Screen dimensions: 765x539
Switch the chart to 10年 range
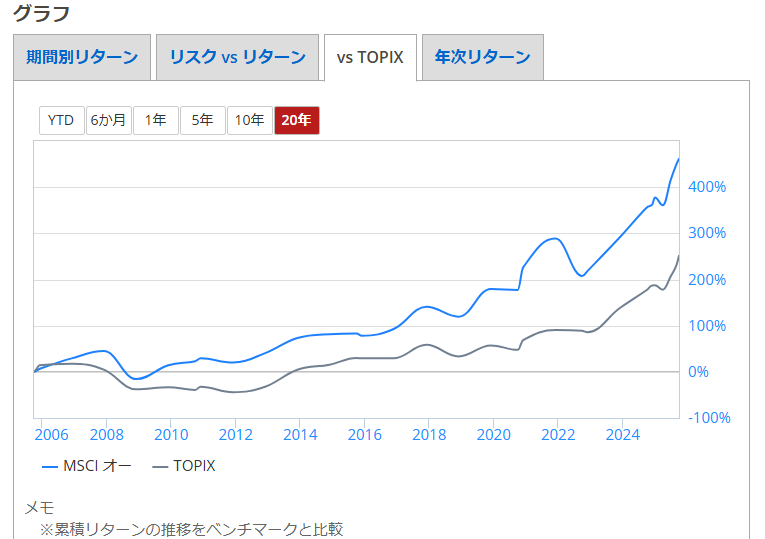[x=249, y=120]
